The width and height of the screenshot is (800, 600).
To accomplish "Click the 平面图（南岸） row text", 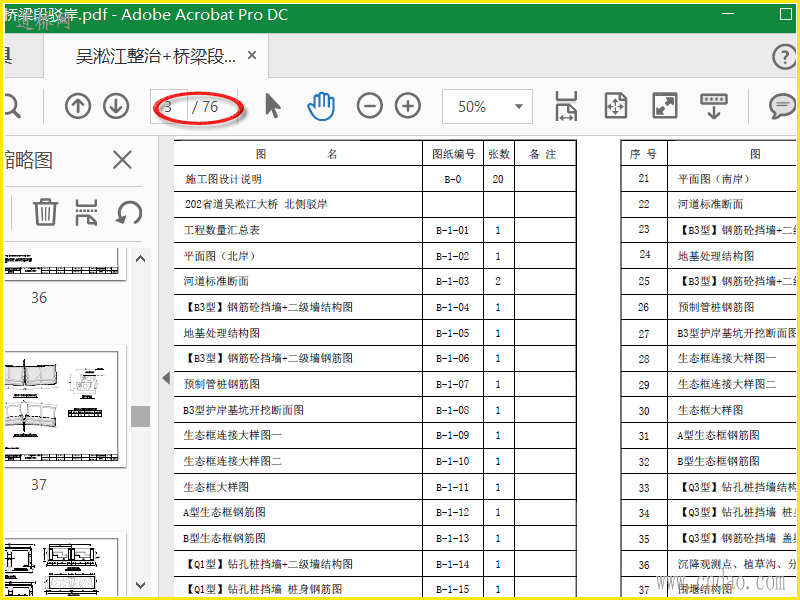I will (713, 179).
